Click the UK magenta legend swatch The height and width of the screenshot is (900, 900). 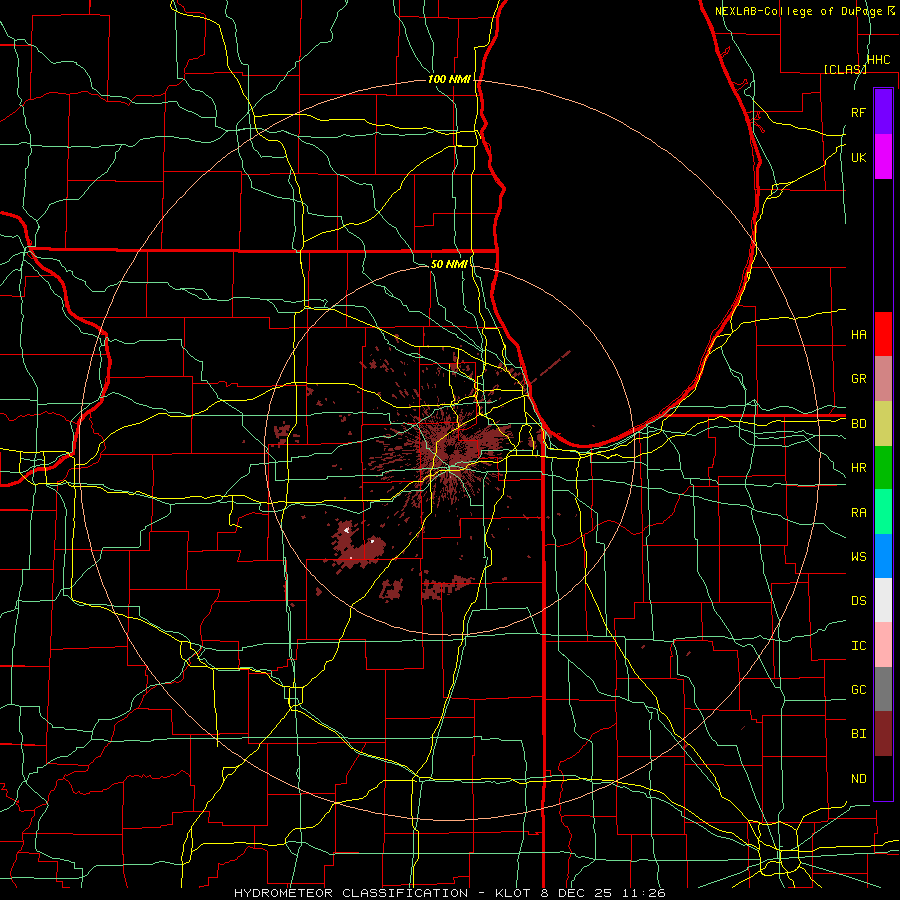click(x=883, y=157)
